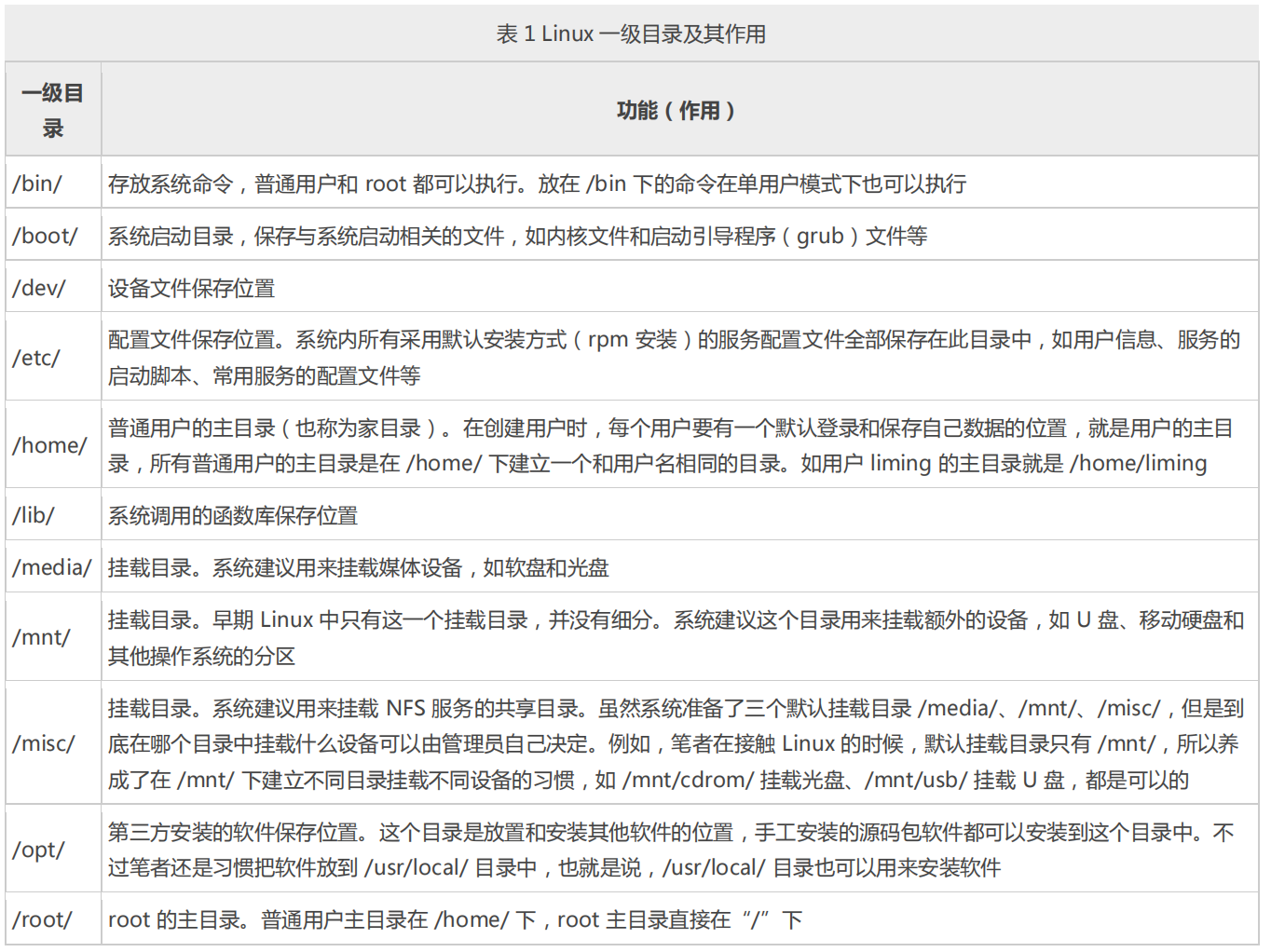Image resolution: width=1271 pixels, height=952 pixels.
Task: Click the /home/ directory cell
Action: 53,444
